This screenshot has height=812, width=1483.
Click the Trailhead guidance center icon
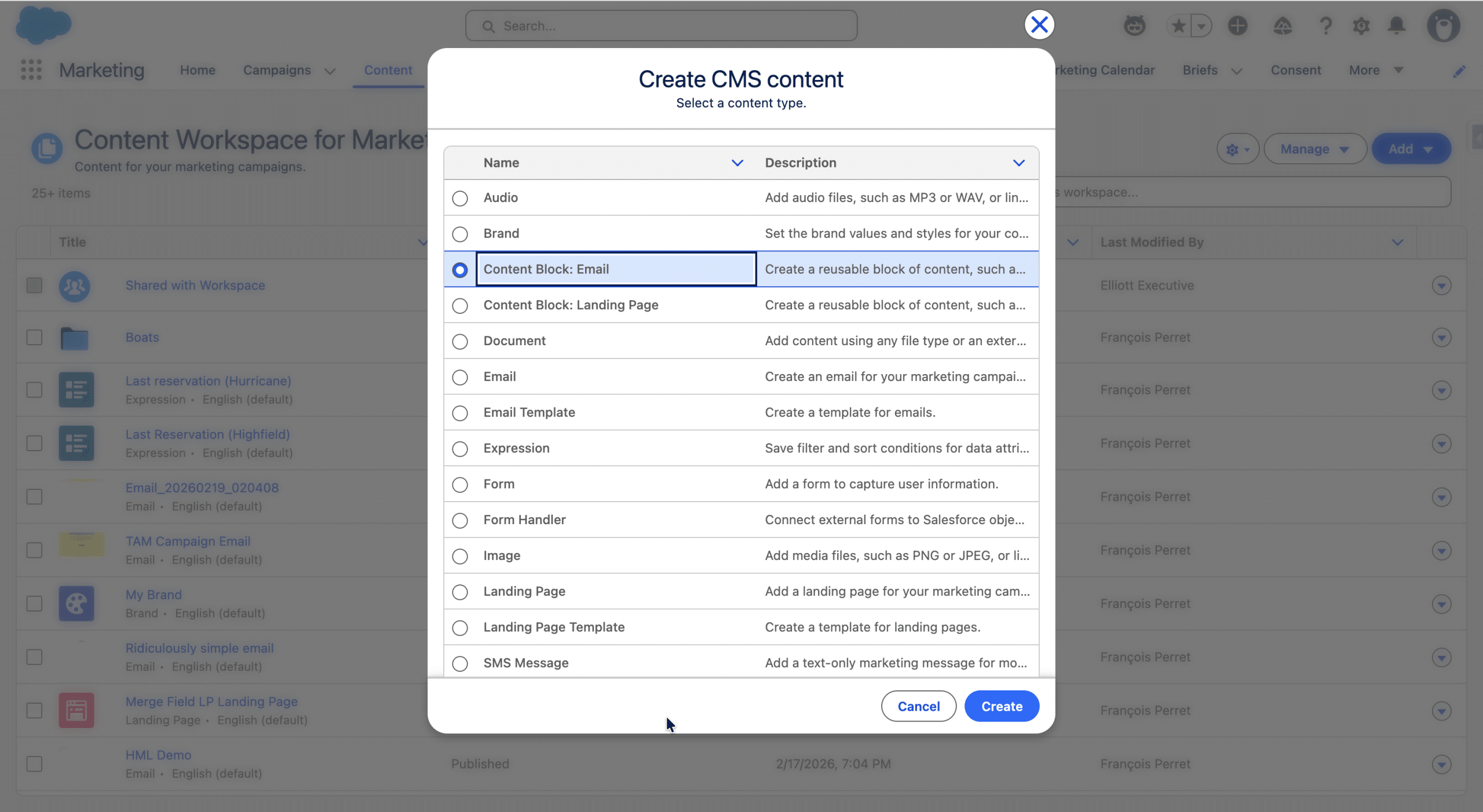tap(1283, 26)
